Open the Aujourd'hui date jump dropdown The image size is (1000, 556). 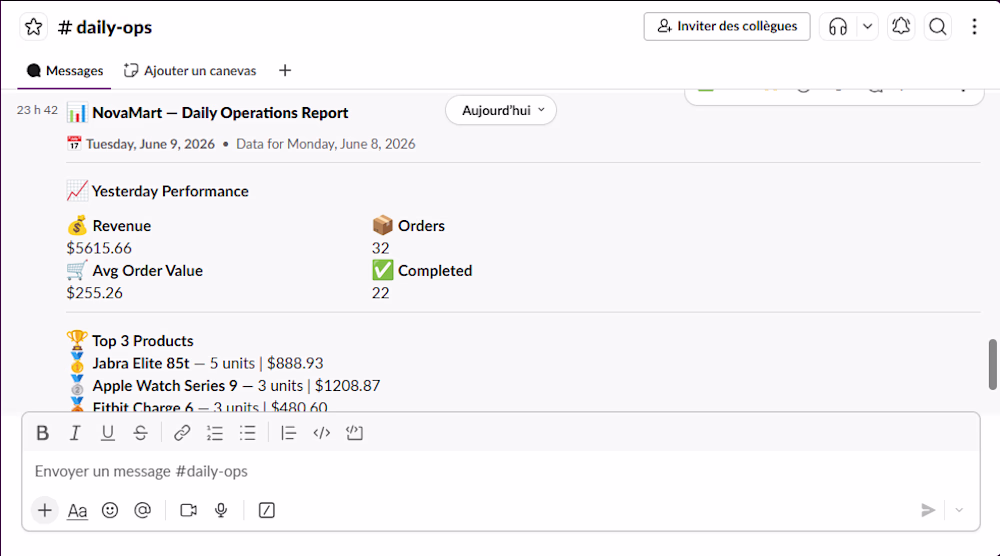click(501, 110)
